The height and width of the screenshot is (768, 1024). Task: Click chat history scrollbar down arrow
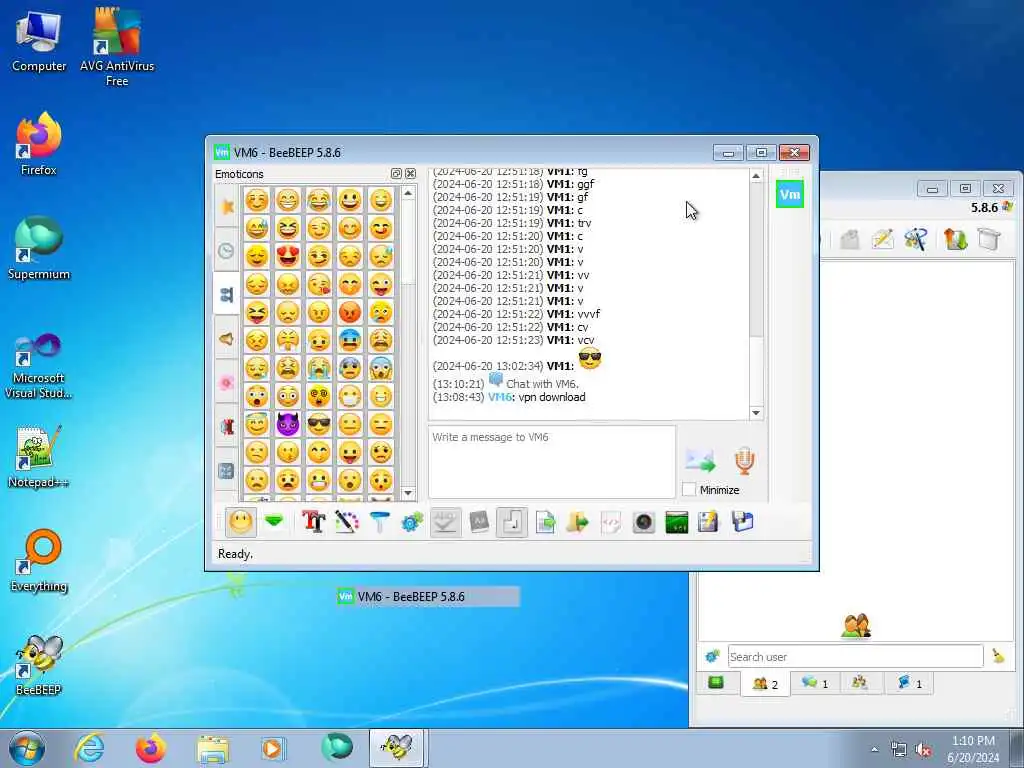pyautogui.click(x=756, y=413)
